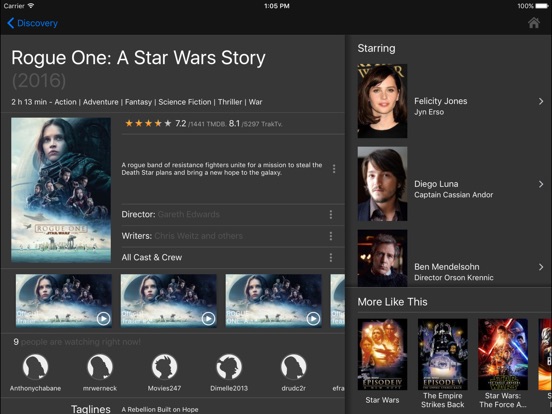Open Ben Mendelsohn photo

pos(382,258)
